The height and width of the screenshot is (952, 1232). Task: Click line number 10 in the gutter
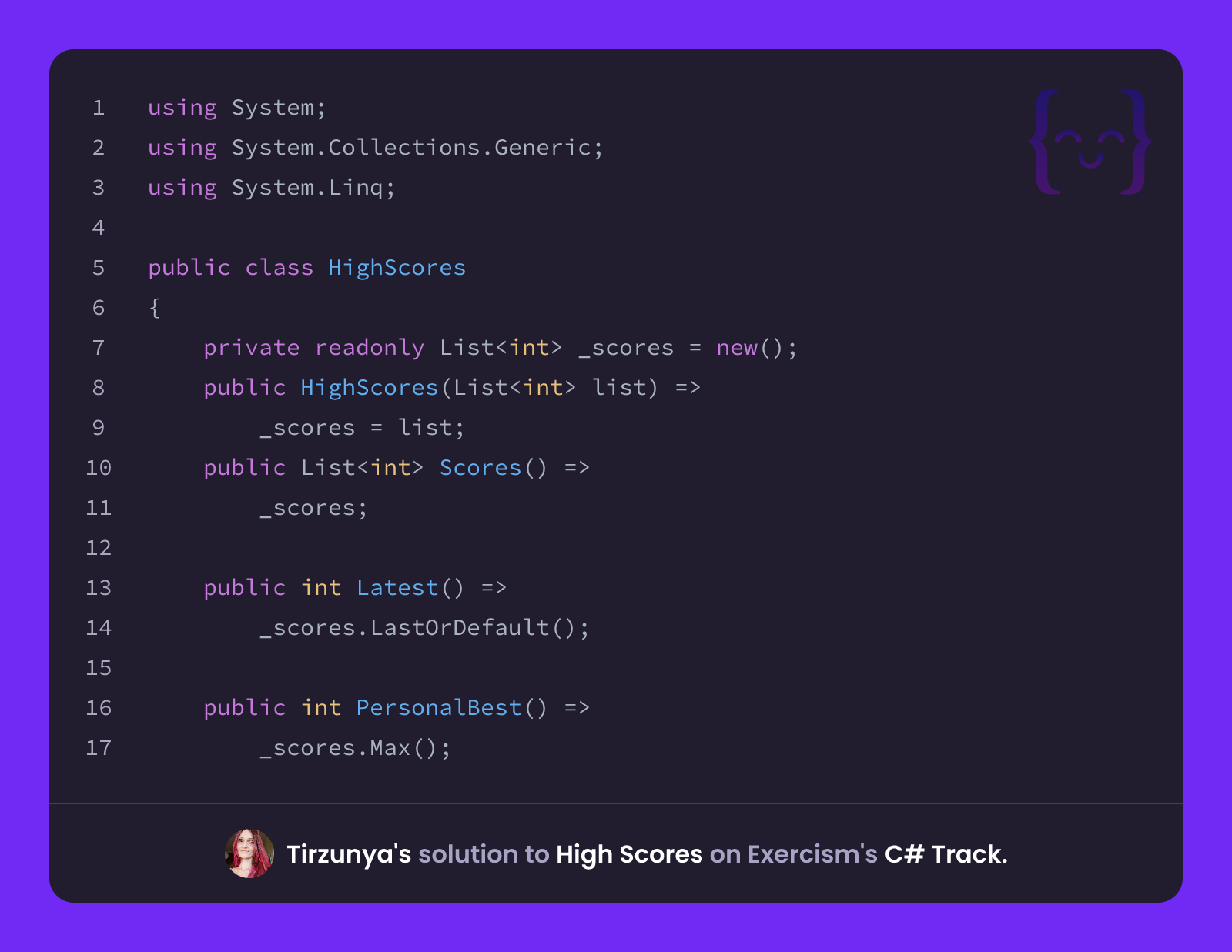99,468
